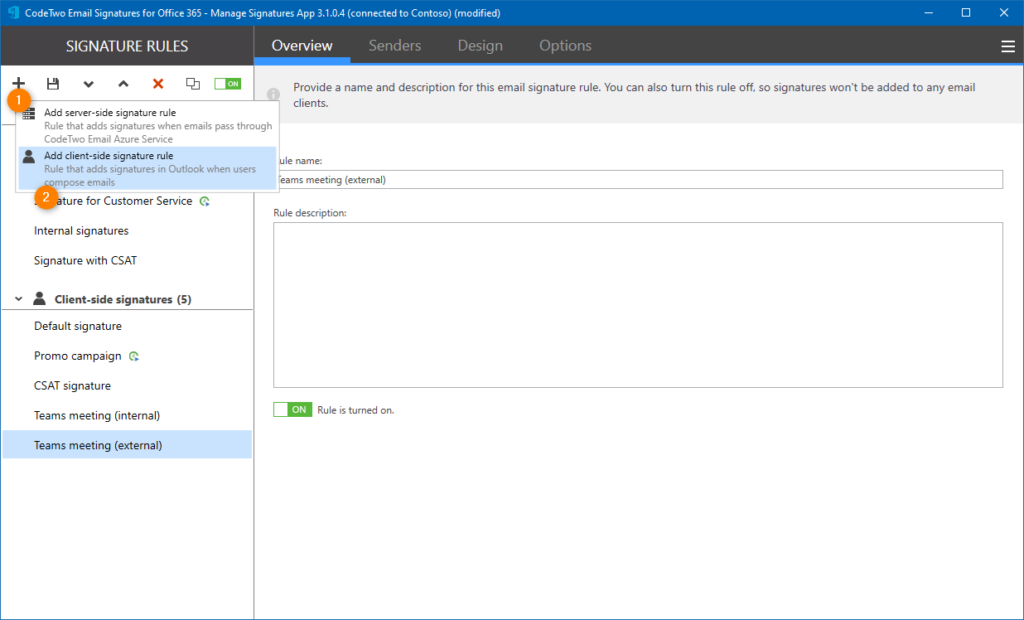Go to the Options tab
1024x620 pixels.
pyautogui.click(x=565, y=46)
